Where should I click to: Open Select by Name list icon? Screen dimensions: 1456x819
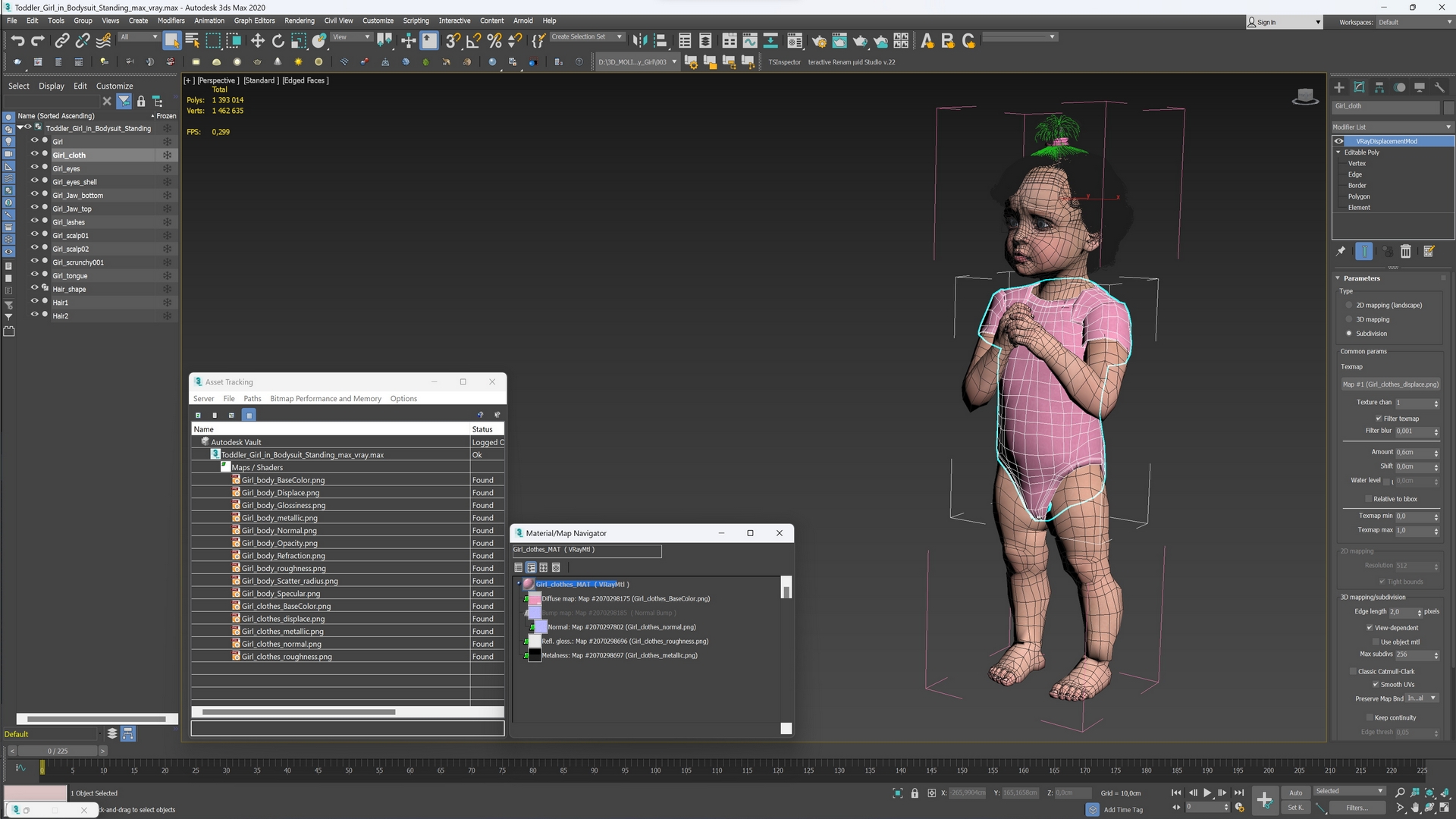[192, 40]
